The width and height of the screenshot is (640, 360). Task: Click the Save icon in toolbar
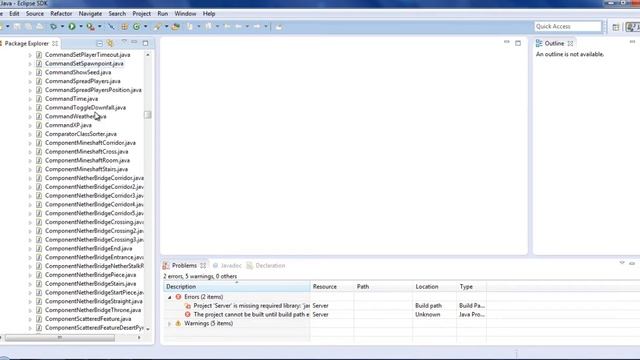tap(17, 27)
